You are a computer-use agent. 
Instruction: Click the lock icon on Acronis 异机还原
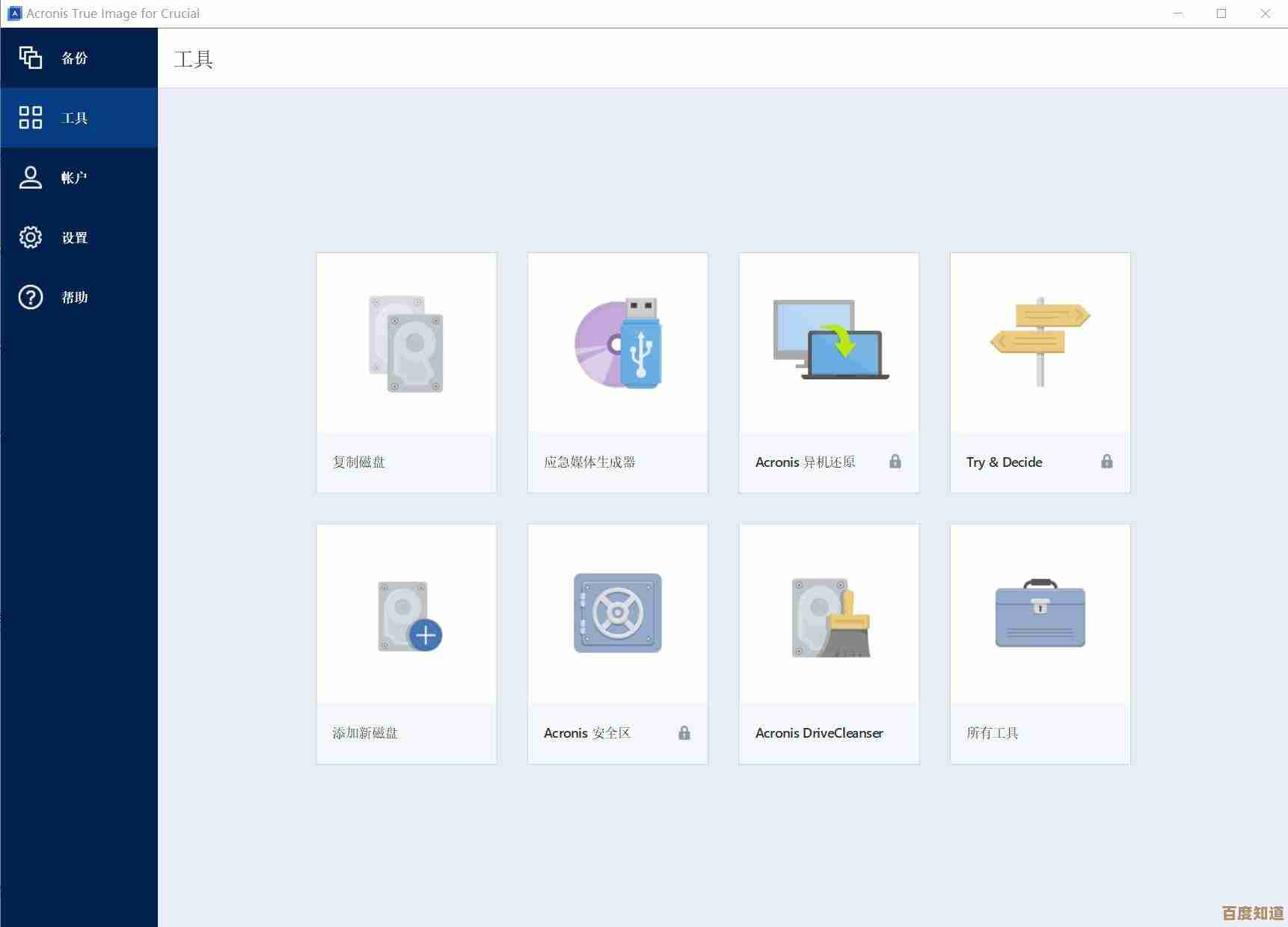pyautogui.click(x=895, y=462)
